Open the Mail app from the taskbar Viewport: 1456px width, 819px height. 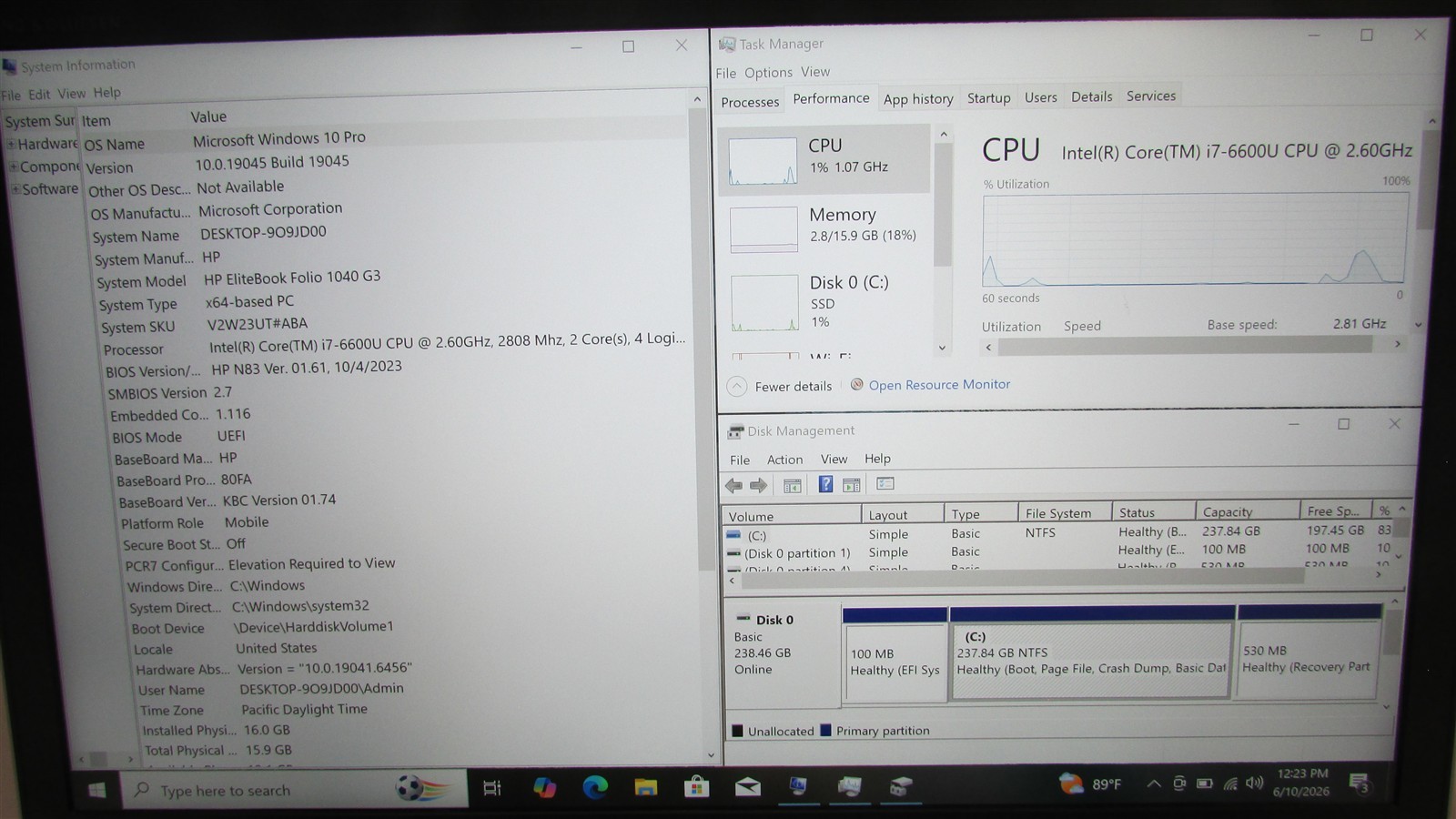click(748, 787)
